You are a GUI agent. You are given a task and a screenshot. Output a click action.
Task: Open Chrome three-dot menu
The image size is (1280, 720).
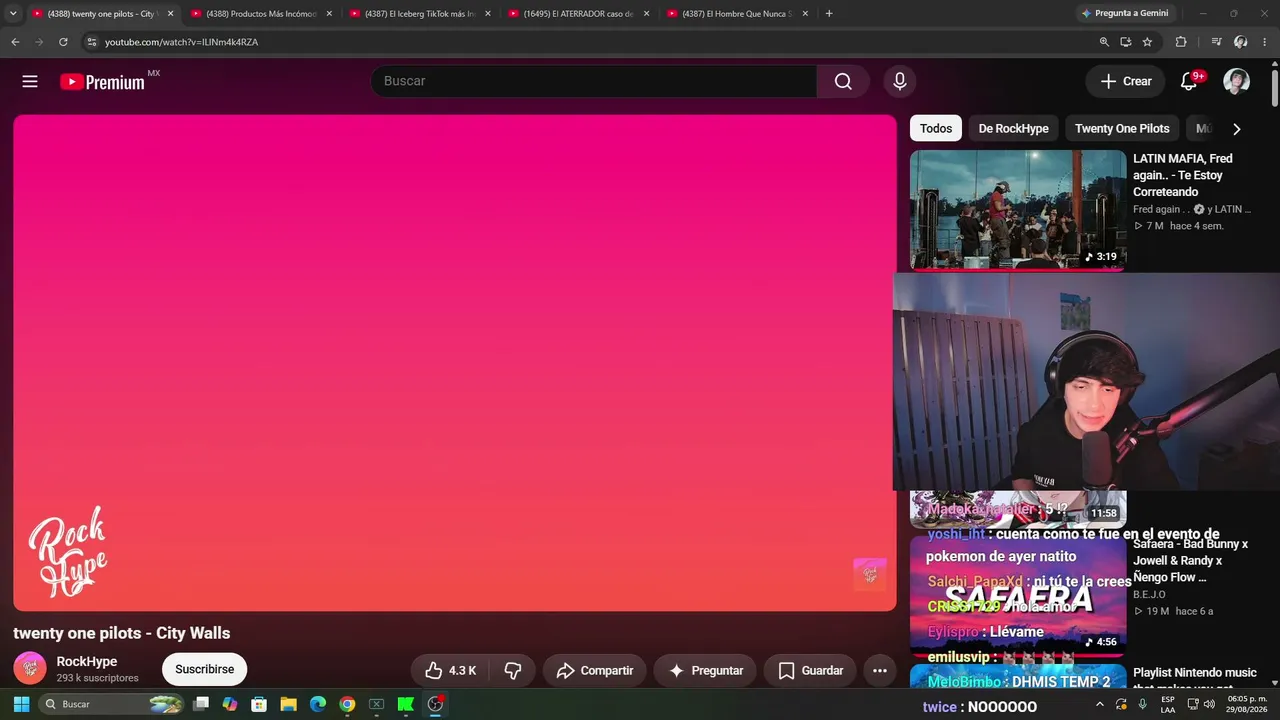(1265, 42)
